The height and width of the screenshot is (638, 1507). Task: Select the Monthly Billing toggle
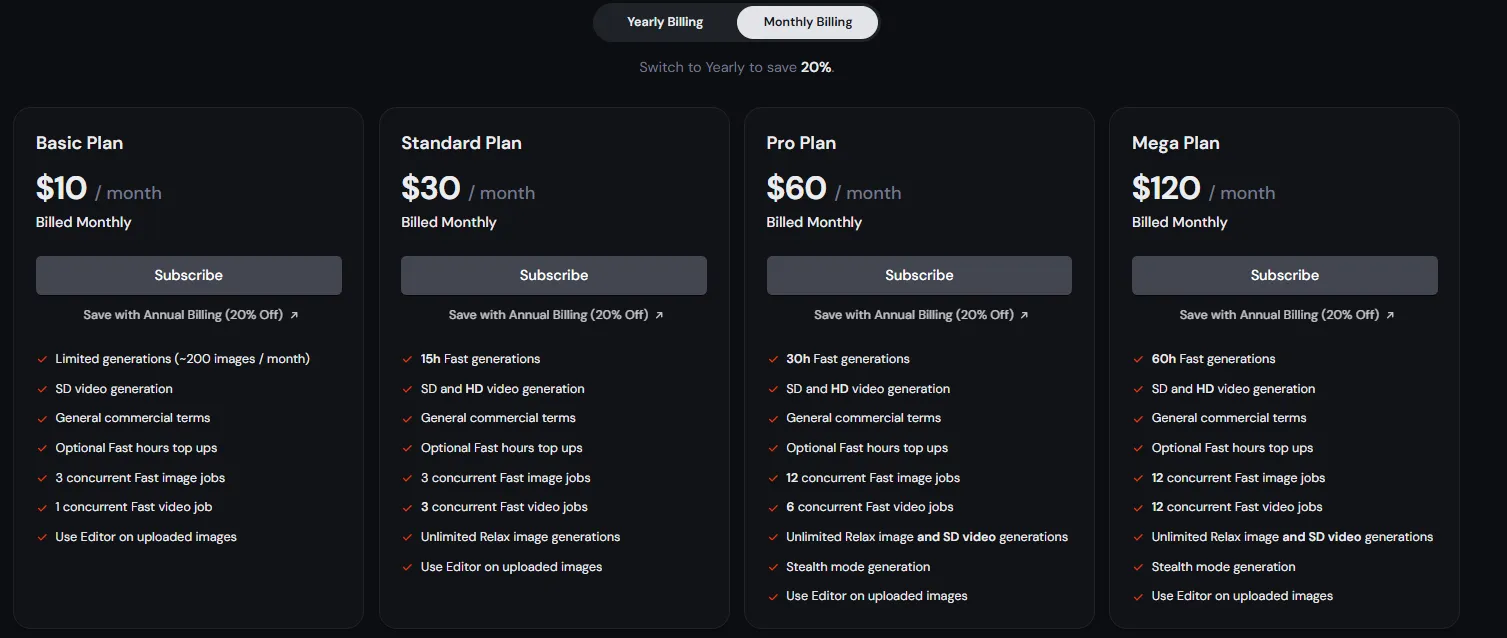coord(807,22)
